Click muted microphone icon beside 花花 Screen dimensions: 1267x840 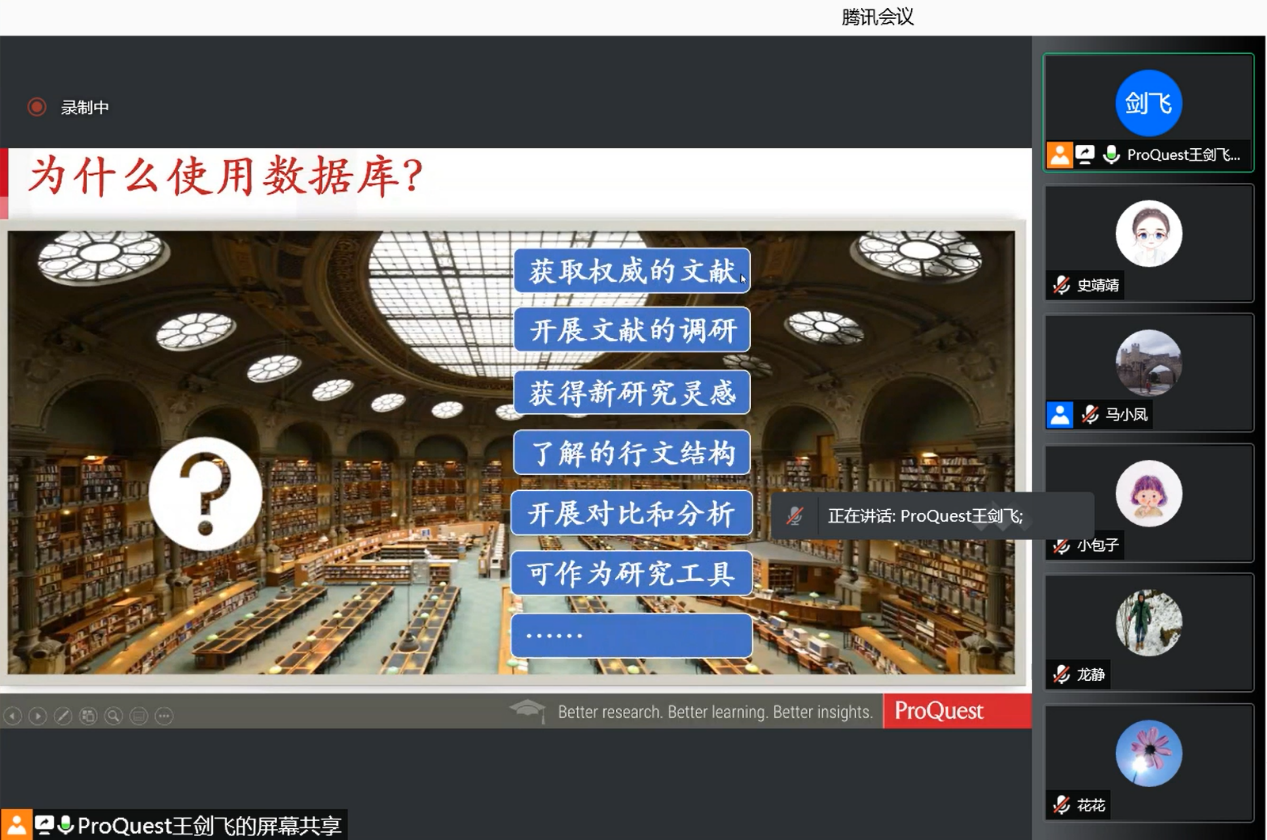[x=1061, y=805]
